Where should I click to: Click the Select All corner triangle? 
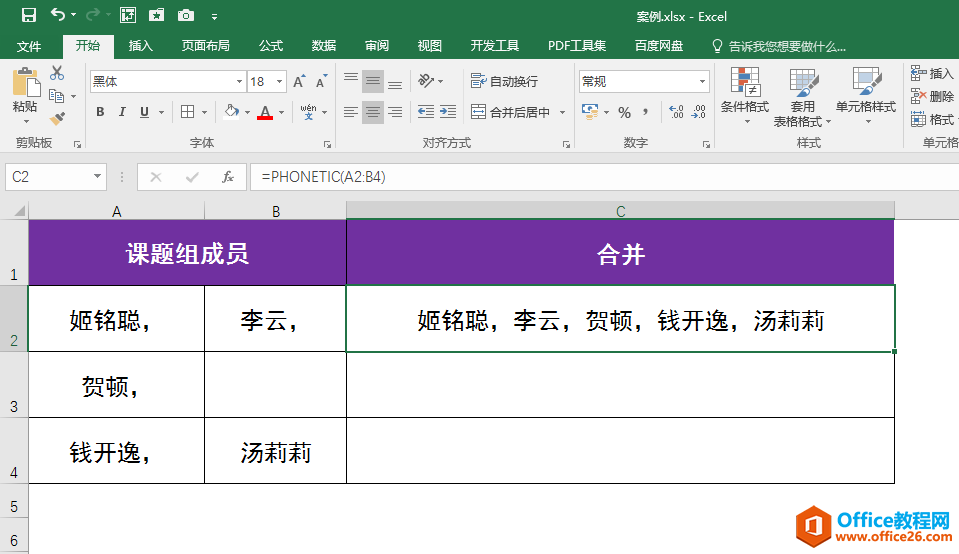(20, 211)
